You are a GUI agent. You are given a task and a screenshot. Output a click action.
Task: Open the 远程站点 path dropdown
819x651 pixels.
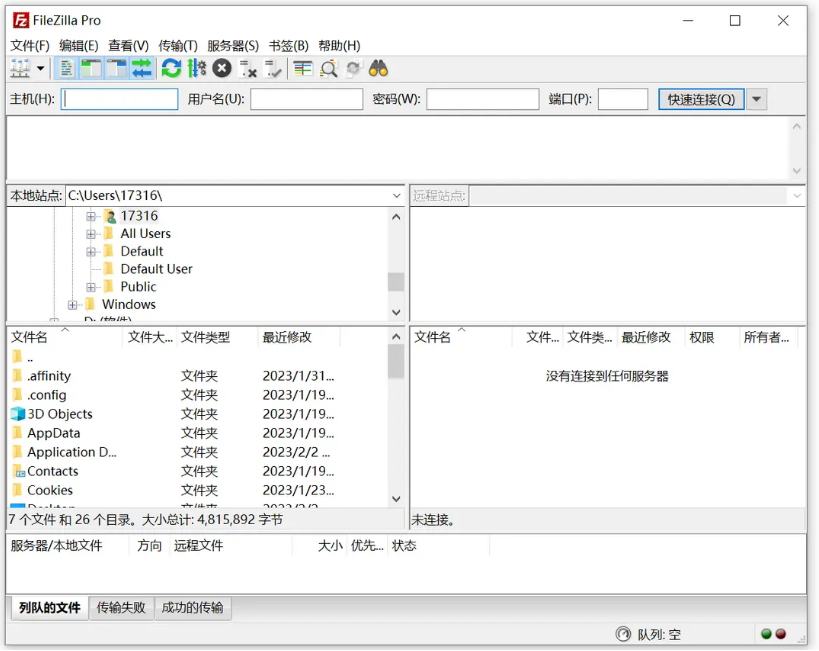coord(797,196)
